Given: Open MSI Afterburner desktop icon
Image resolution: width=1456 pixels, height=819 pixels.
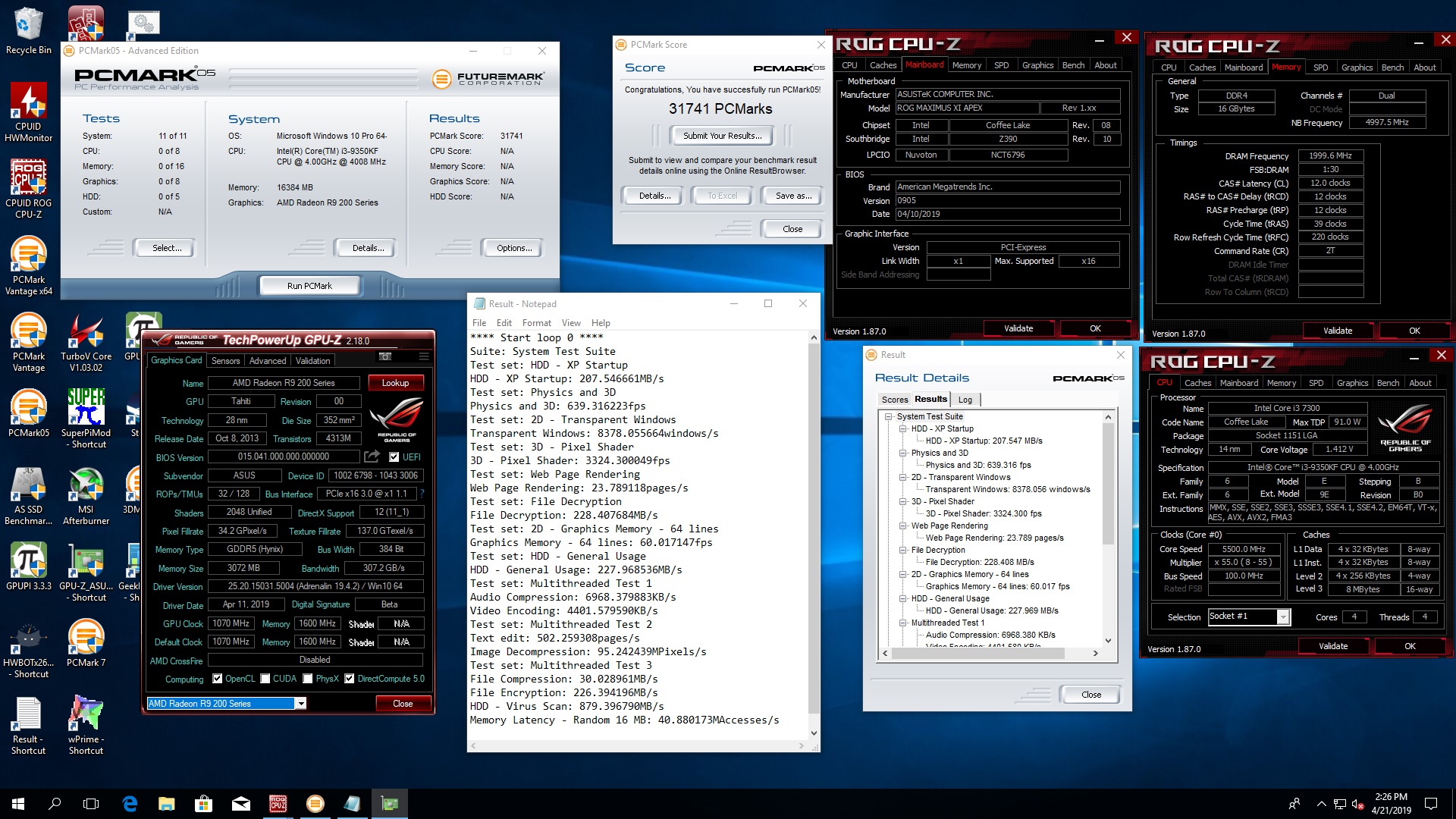Looking at the screenshot, I should 86,495.
